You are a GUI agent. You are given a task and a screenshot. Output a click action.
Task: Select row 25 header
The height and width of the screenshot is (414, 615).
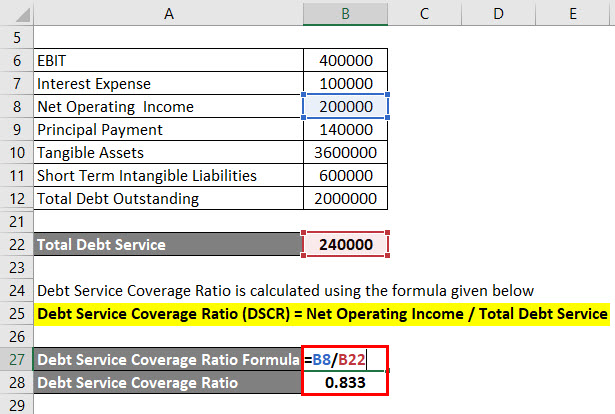(x=17, y=314)
